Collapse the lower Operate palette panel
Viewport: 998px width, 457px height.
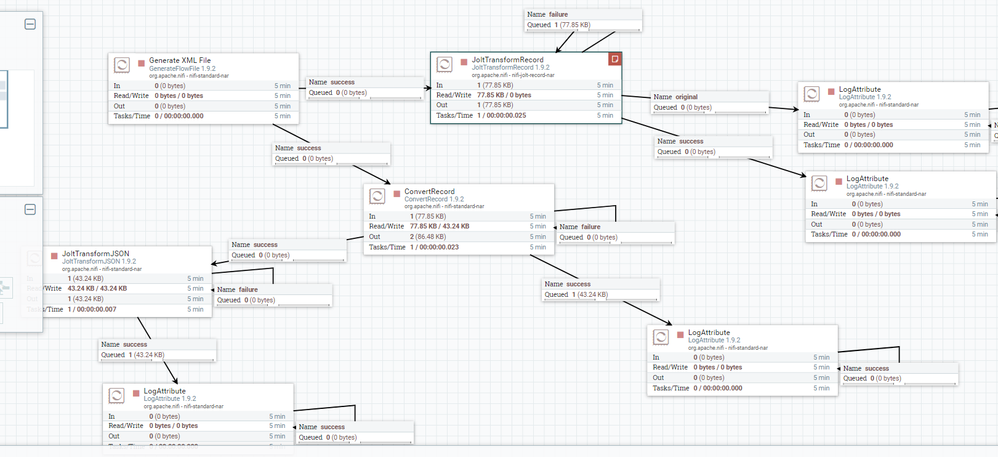pyautogui.click(x=30, y=209)
